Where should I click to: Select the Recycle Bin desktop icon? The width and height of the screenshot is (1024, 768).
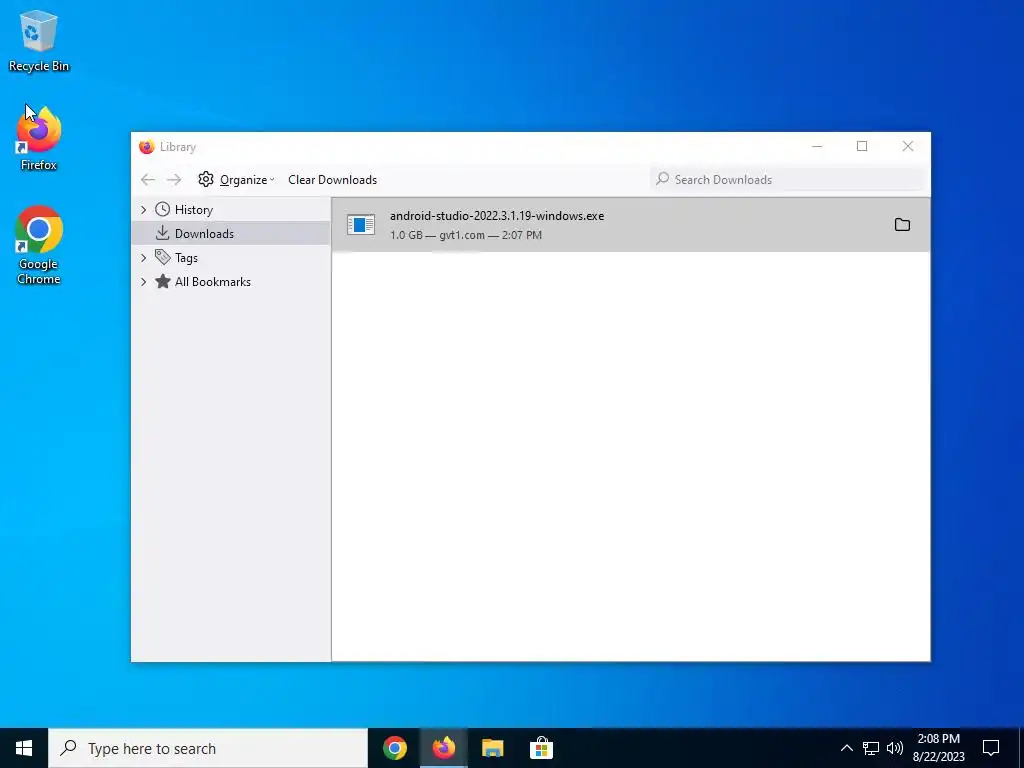tap(39, 40)
